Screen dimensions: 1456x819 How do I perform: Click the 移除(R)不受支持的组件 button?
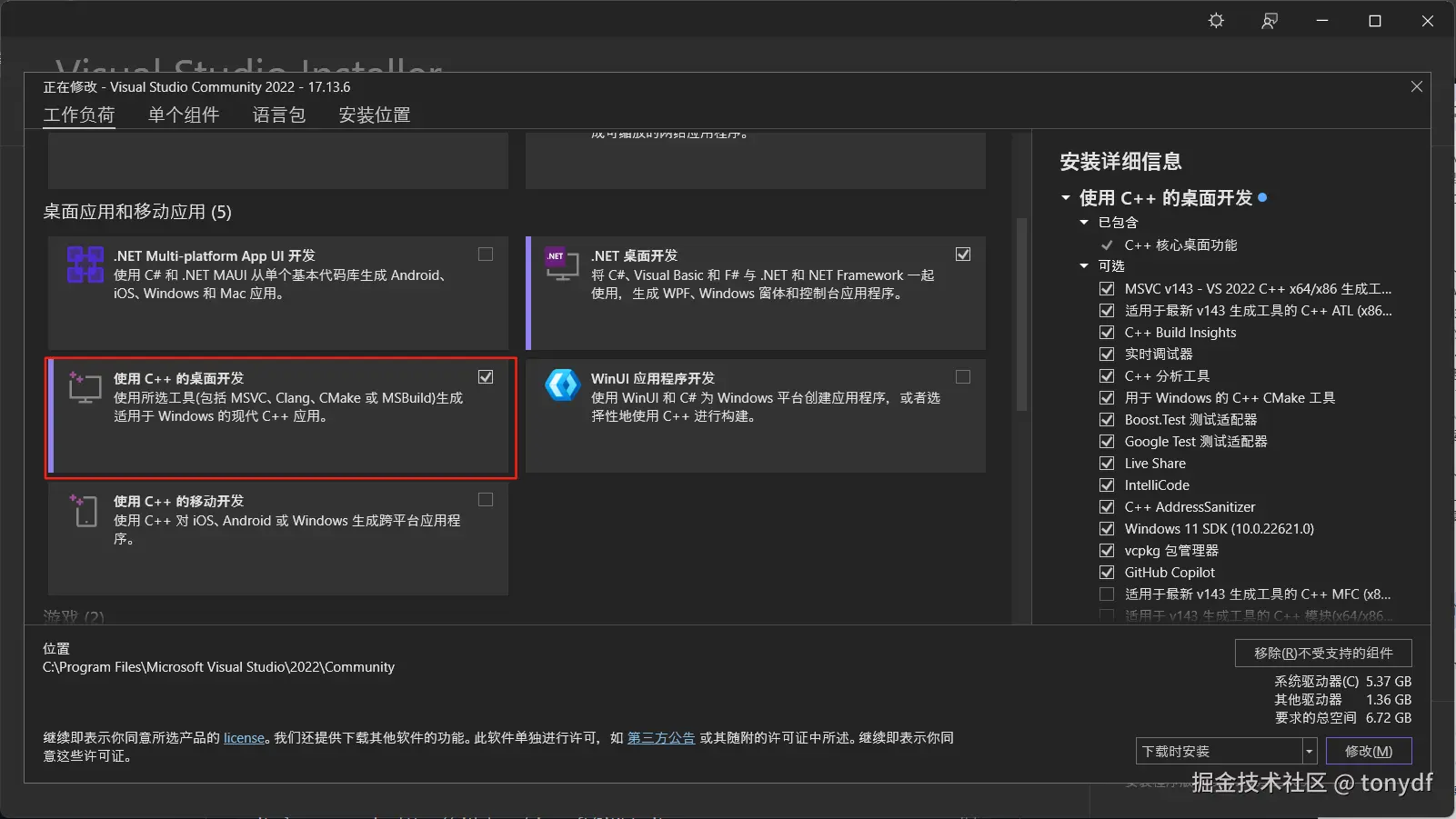[1323, 654]
